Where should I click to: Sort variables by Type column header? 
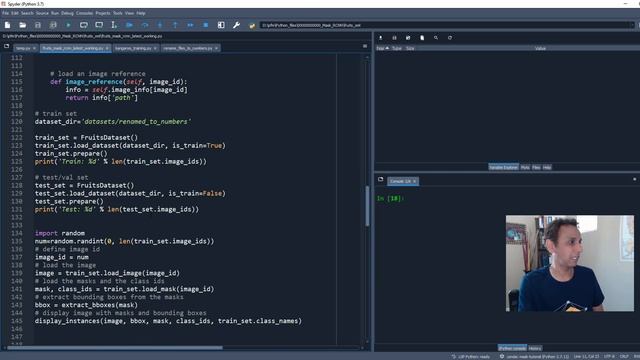[x=397, y=48]
